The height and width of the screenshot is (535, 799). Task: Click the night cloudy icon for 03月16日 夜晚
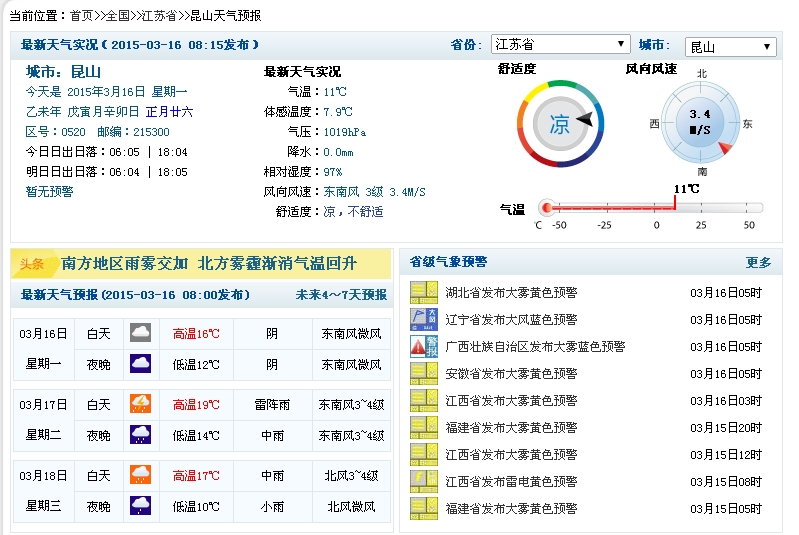(x=140, y=364)
